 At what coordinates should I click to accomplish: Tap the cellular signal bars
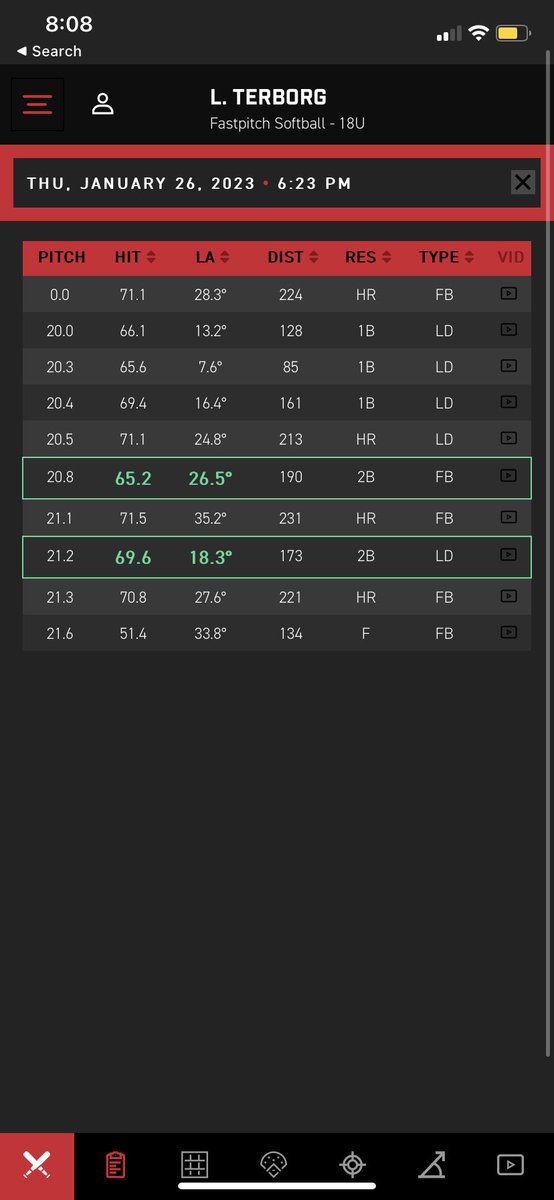448,35
